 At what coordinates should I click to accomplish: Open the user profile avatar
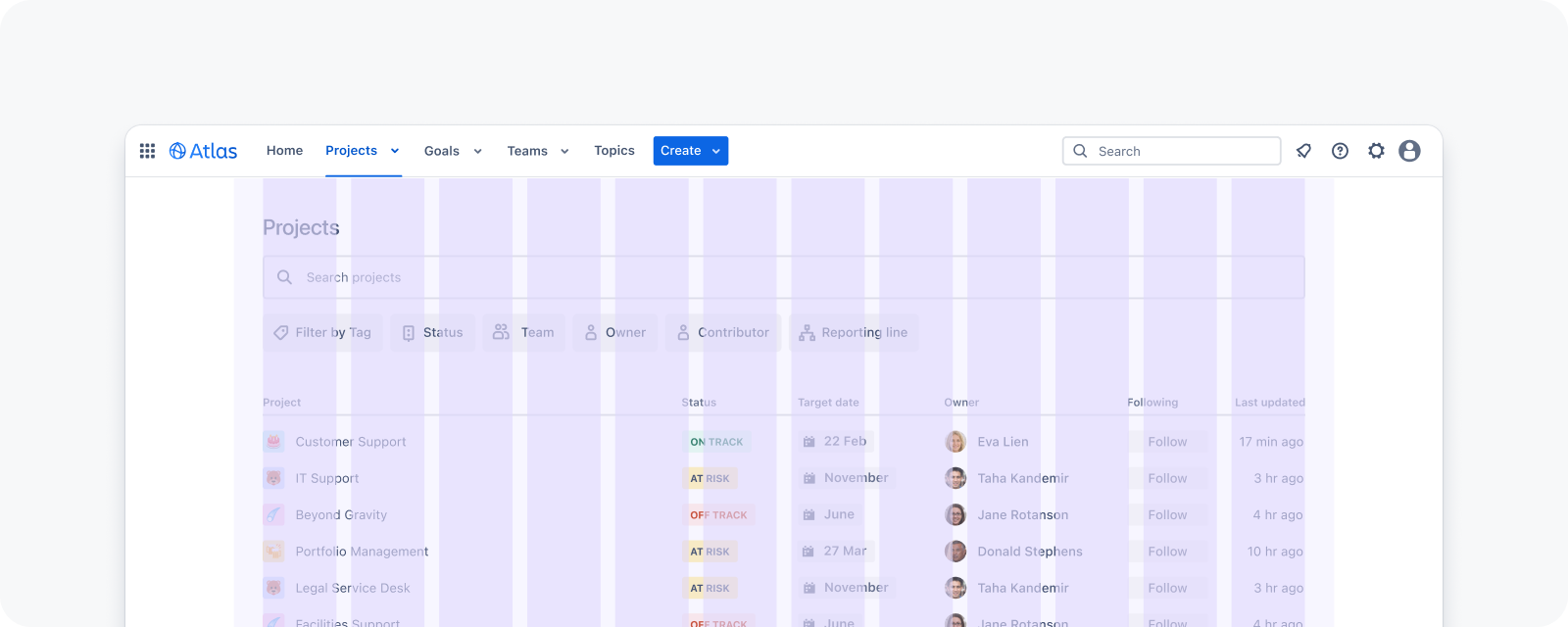click(x=1409, y=151)
